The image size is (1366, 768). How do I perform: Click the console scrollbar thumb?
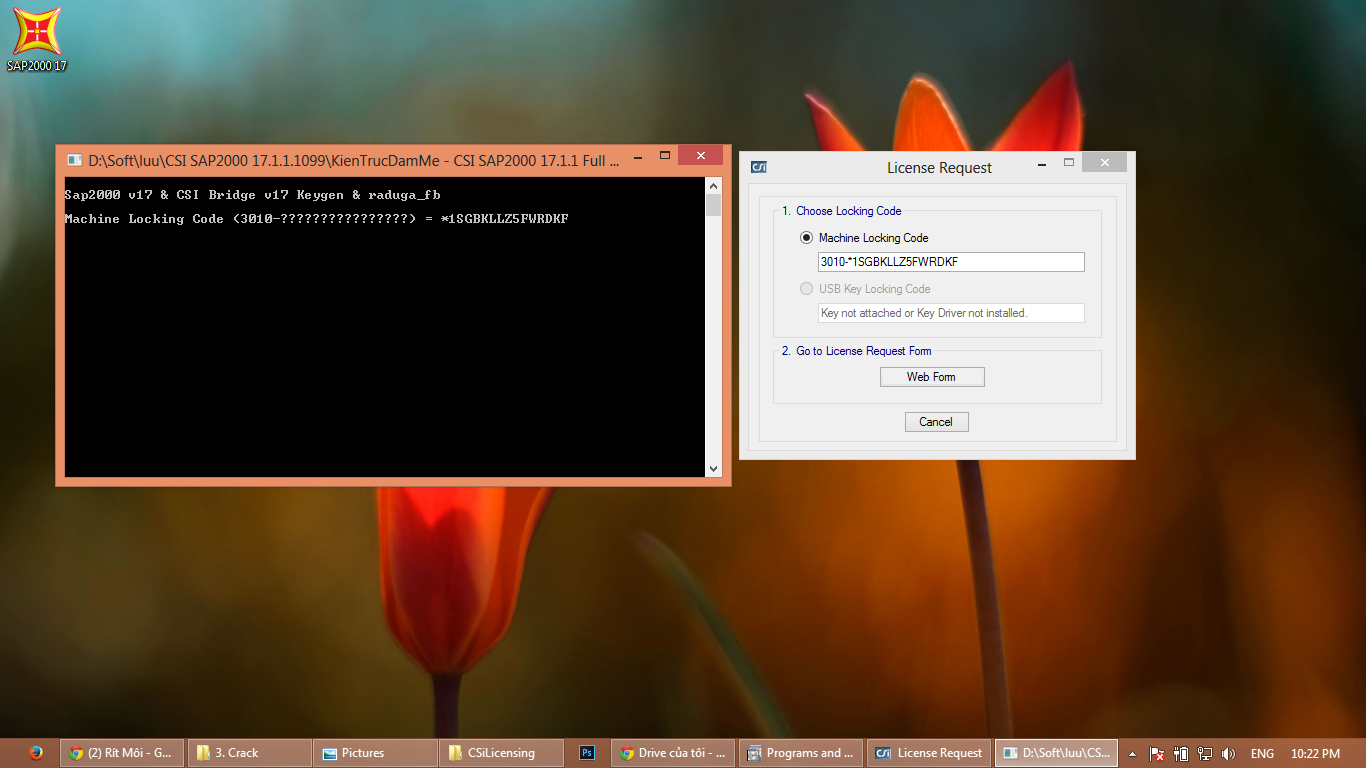(x=713, y=205)
